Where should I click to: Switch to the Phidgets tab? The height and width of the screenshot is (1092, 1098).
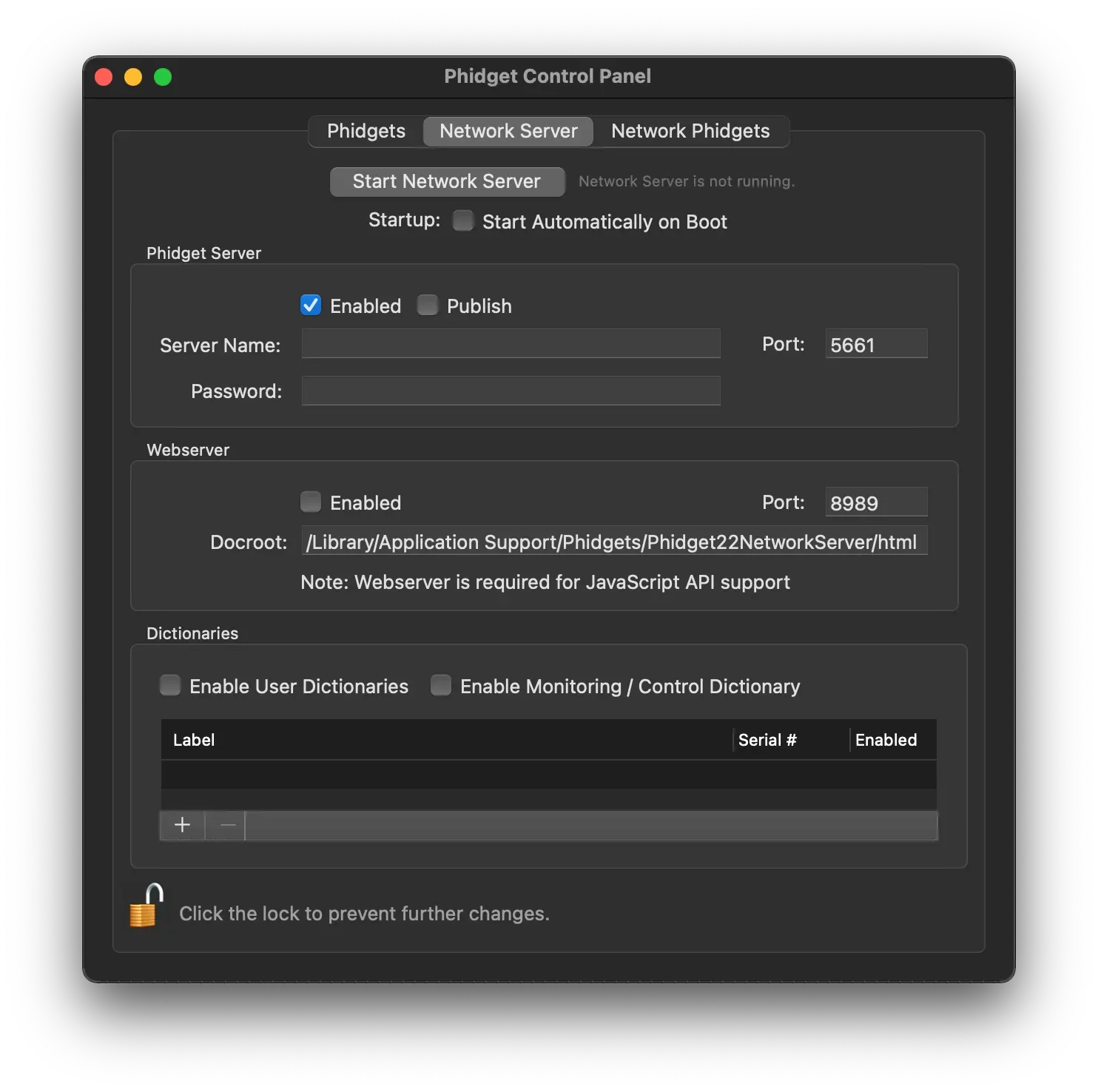coord(366,131)
